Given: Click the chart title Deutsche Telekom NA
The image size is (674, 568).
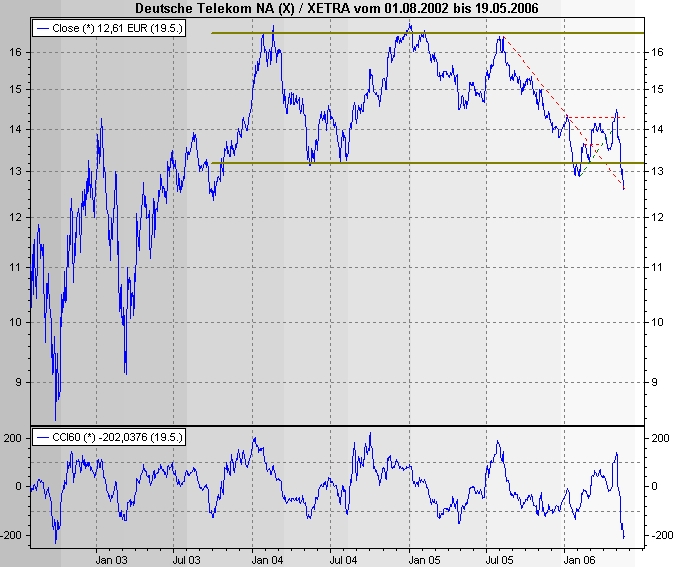Looking at the screenshot, I should point(337,8).
